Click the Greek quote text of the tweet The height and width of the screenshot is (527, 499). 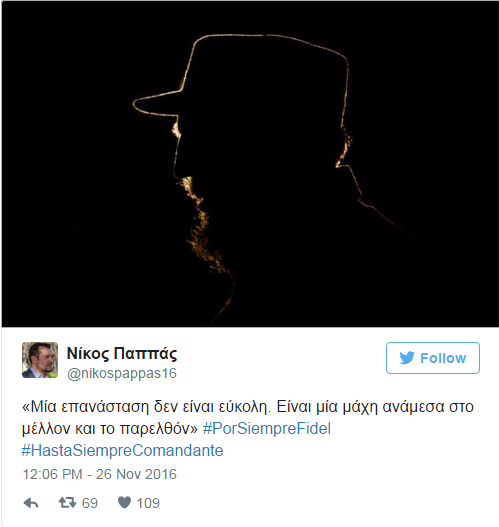(248, 417)
